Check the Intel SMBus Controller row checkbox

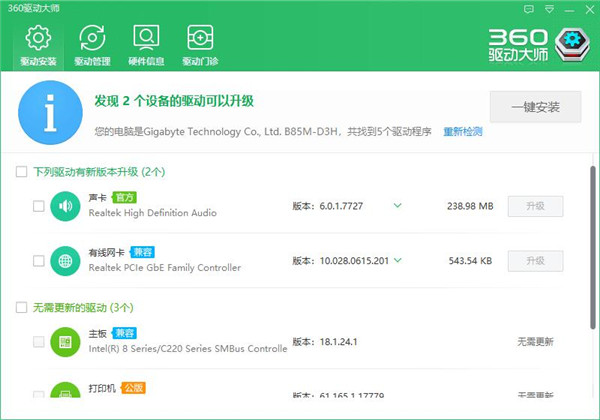click(x=39, y=342)
